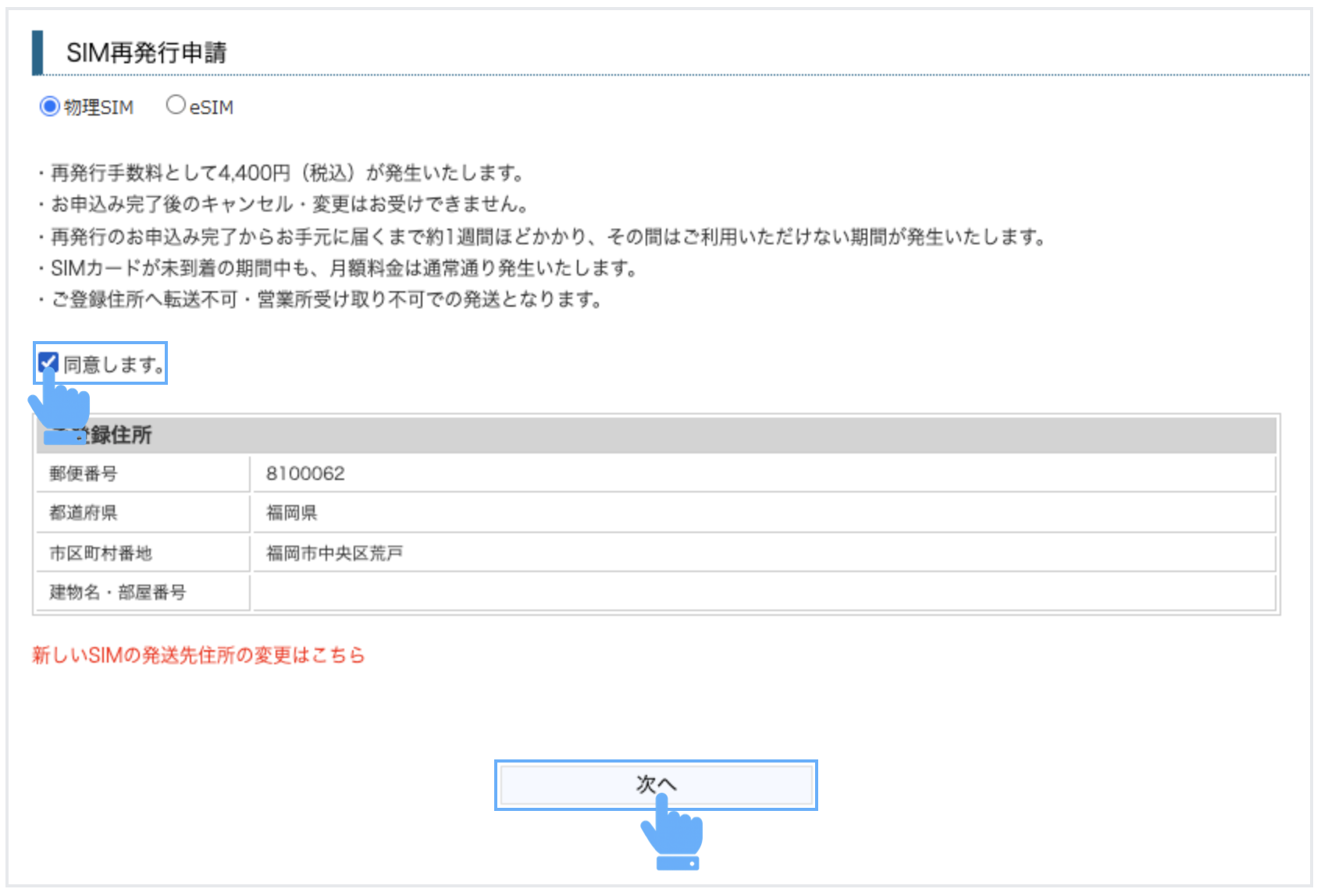The image size is (1321, 896).
Task: Click the 郵便番号 row label
Action: (x=84, y=474)
